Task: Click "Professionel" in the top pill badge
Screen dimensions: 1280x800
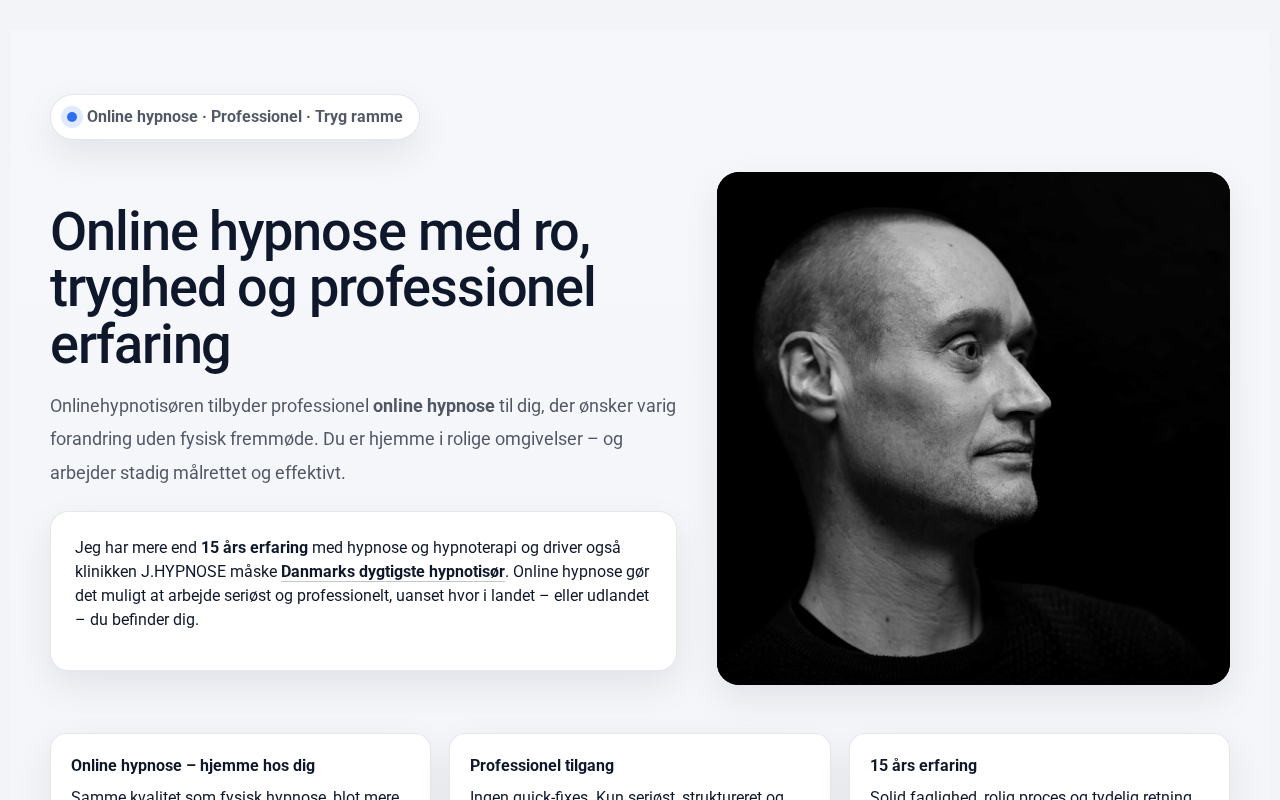Action: pos(256,117)
